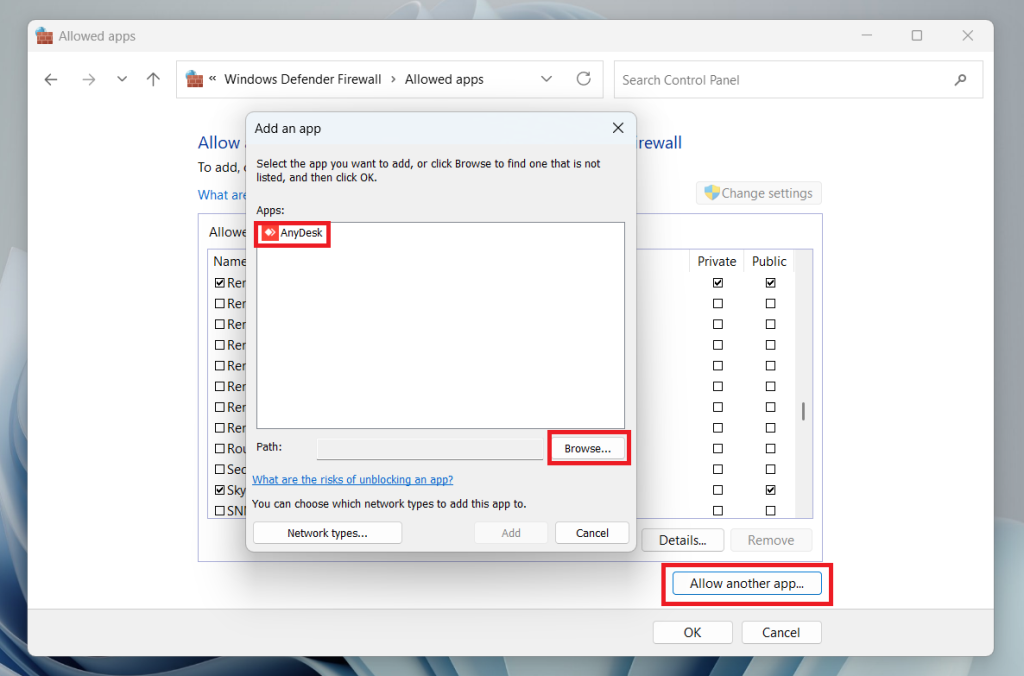The height and width of the screenshot is (676, 1024).
Task: Click the refresh icon in address bar
Action: 583,79
